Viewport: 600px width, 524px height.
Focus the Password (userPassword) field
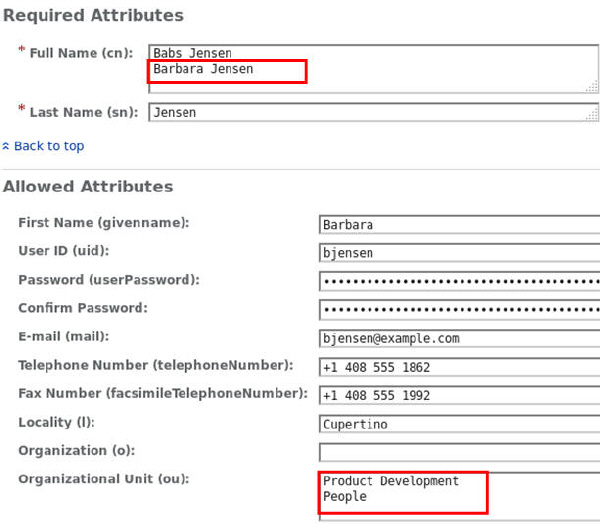point(458,281)
